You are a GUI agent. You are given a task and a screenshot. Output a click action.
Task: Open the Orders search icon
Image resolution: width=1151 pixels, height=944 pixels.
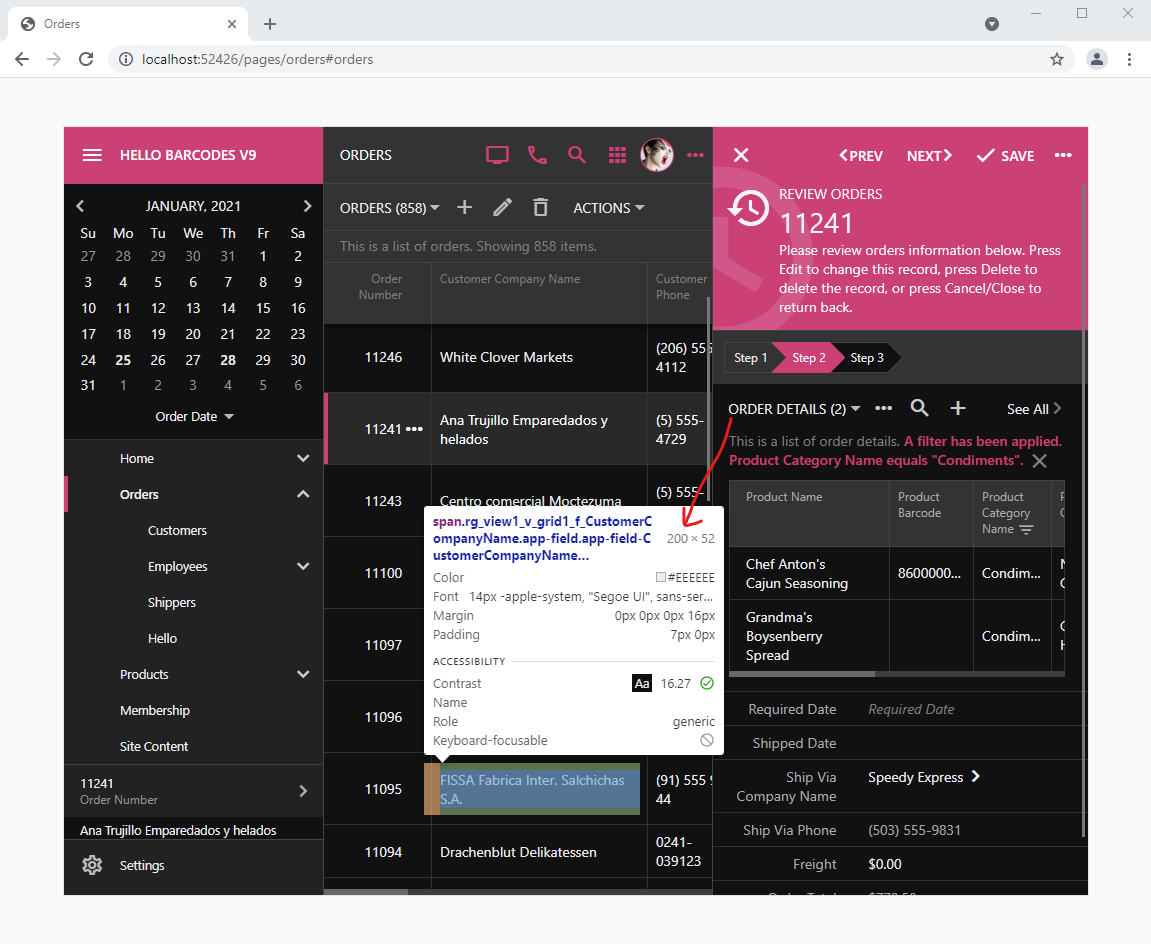point(577,155)
